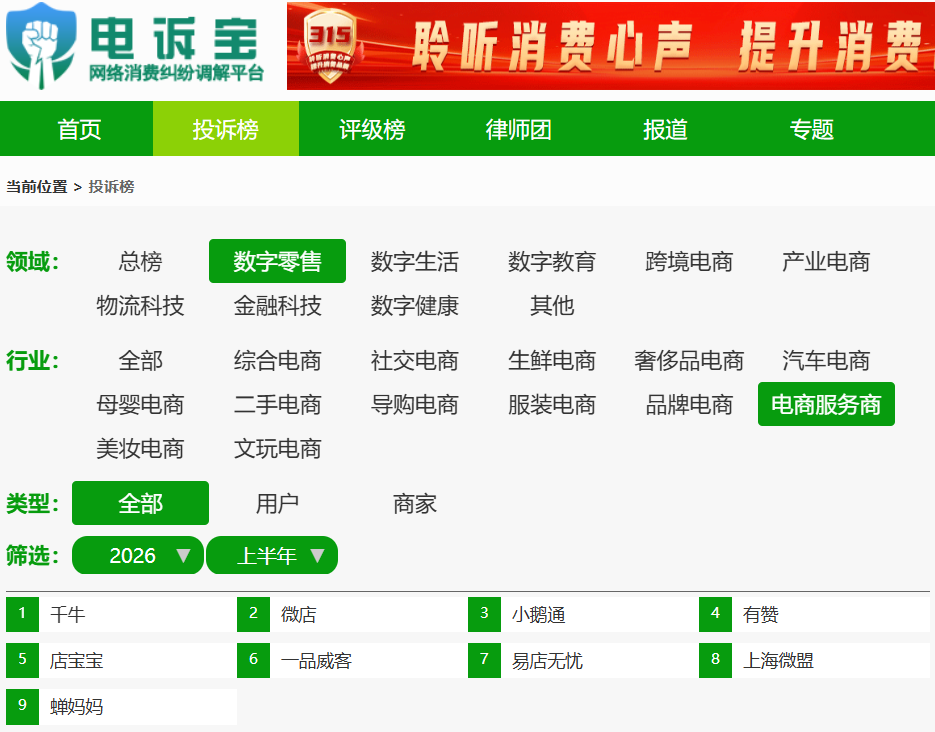Go to the 专题 navigation tab
The width and height of the screenshot is (935, 732).
812,129
